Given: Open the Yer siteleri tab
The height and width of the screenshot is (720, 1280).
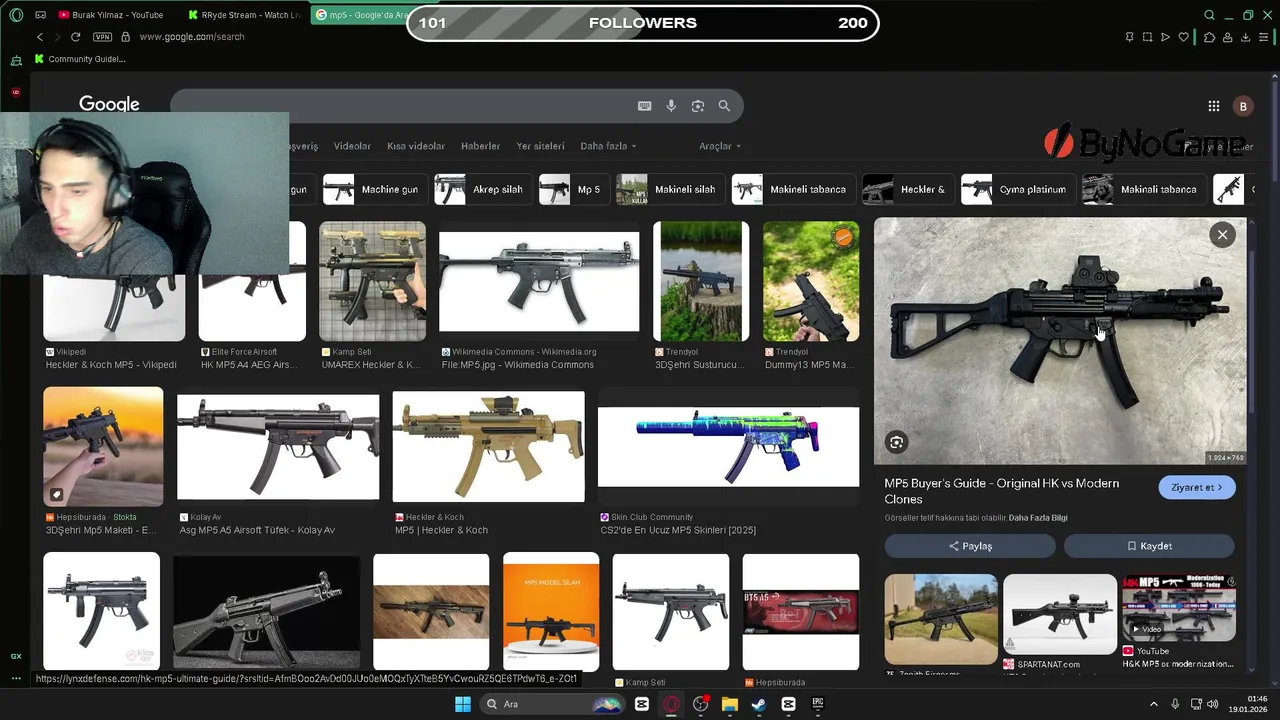Looking at the screenshot, I should (x=540, y=146).
